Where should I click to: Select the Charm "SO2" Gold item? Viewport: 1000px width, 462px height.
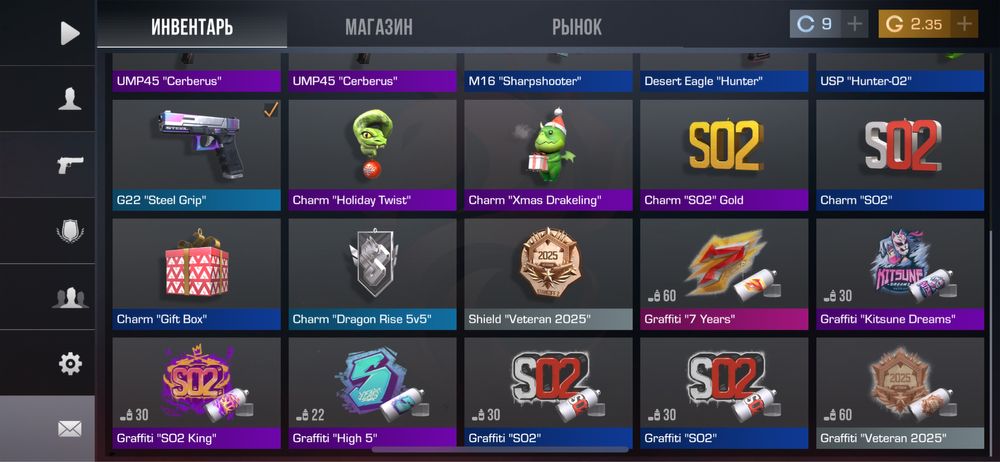(x=724, y=155)
